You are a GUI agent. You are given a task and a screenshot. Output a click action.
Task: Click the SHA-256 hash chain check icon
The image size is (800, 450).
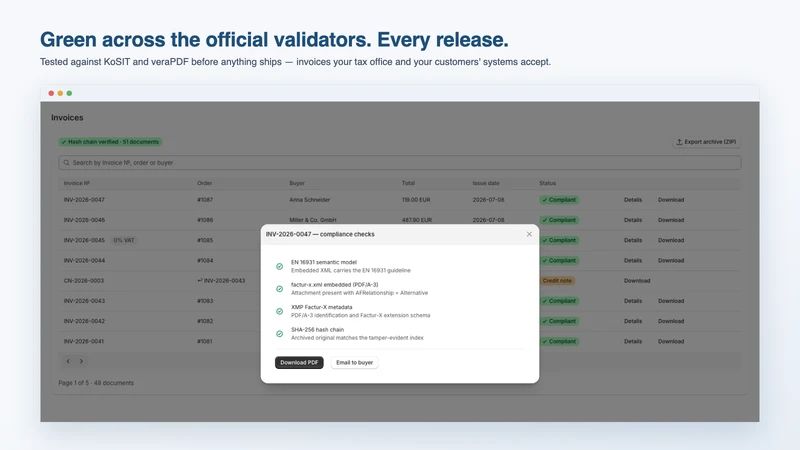pos(280,334)
